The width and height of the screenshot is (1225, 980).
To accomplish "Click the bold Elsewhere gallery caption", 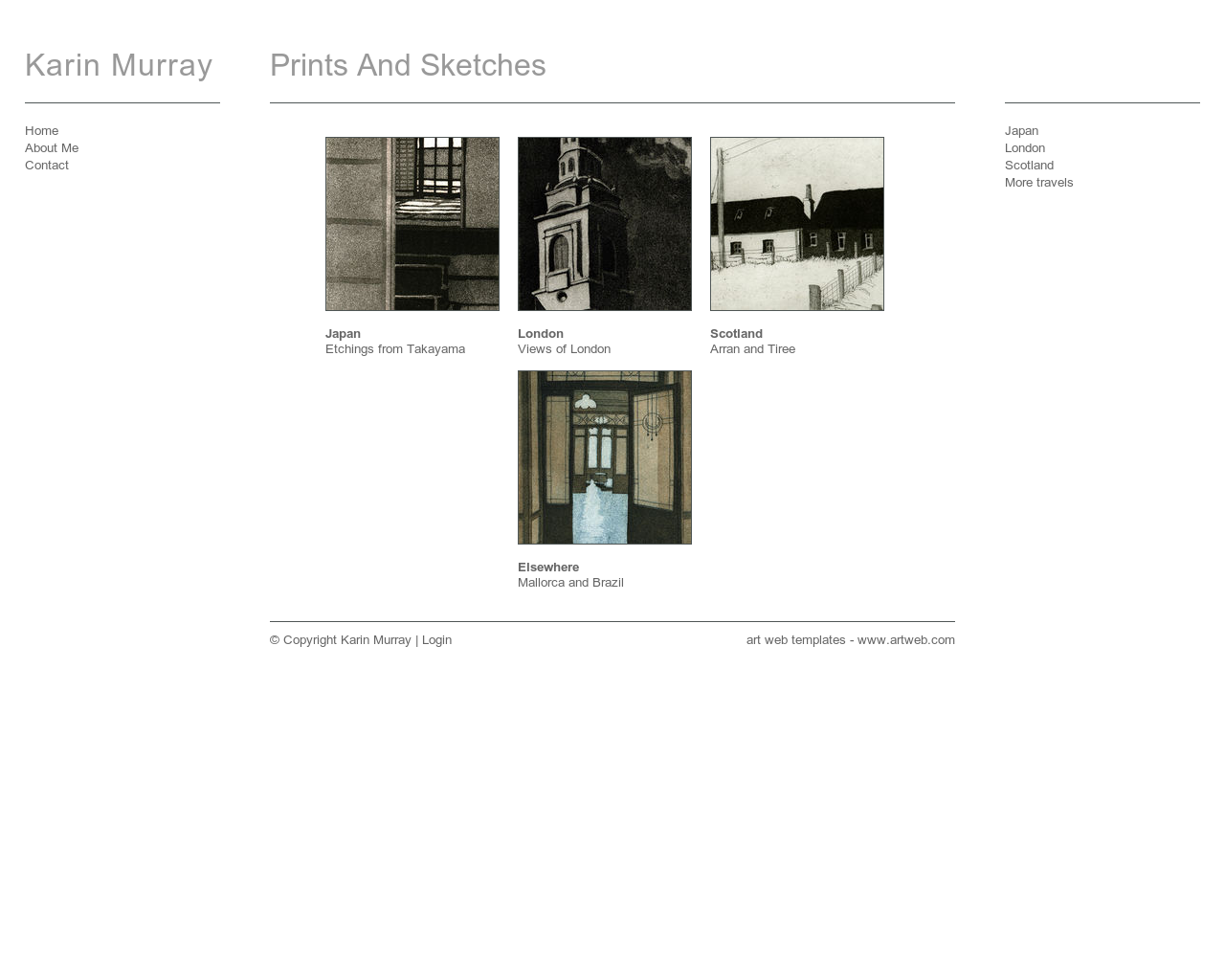I will pos(548,568).
